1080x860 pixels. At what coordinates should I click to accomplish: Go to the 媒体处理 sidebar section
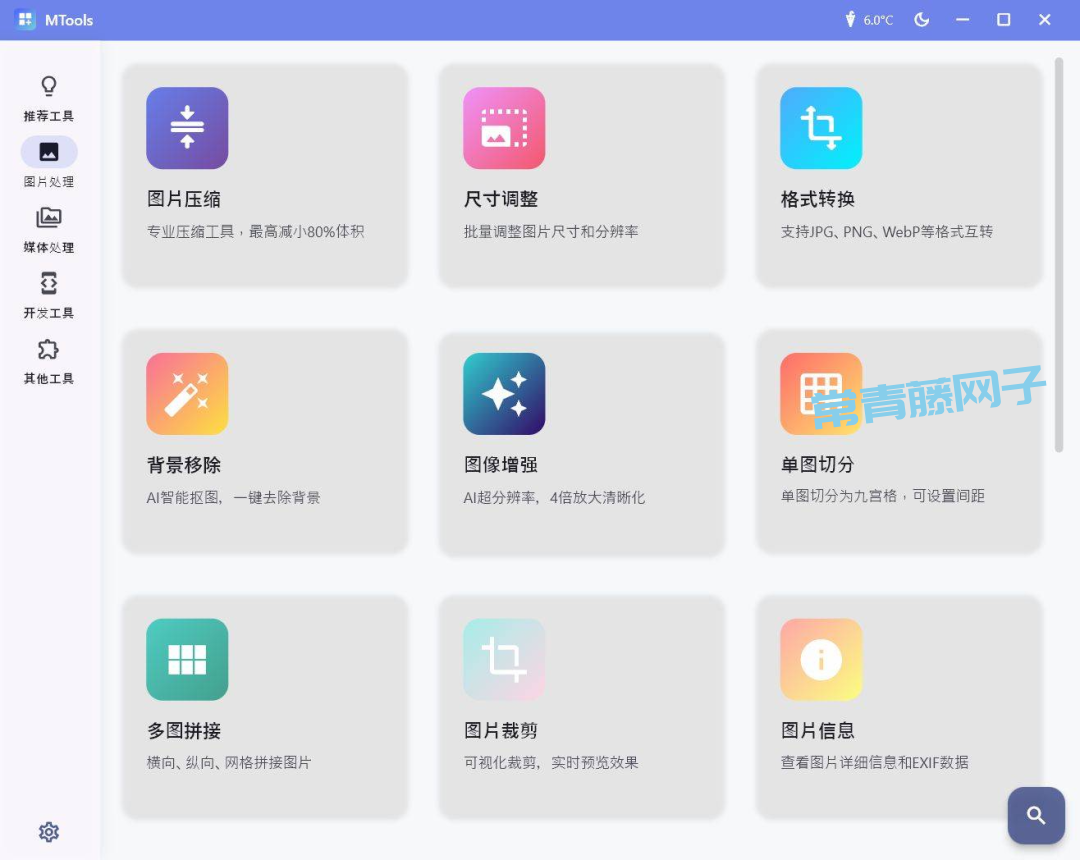pyautogui.click(x=49, y=229)
